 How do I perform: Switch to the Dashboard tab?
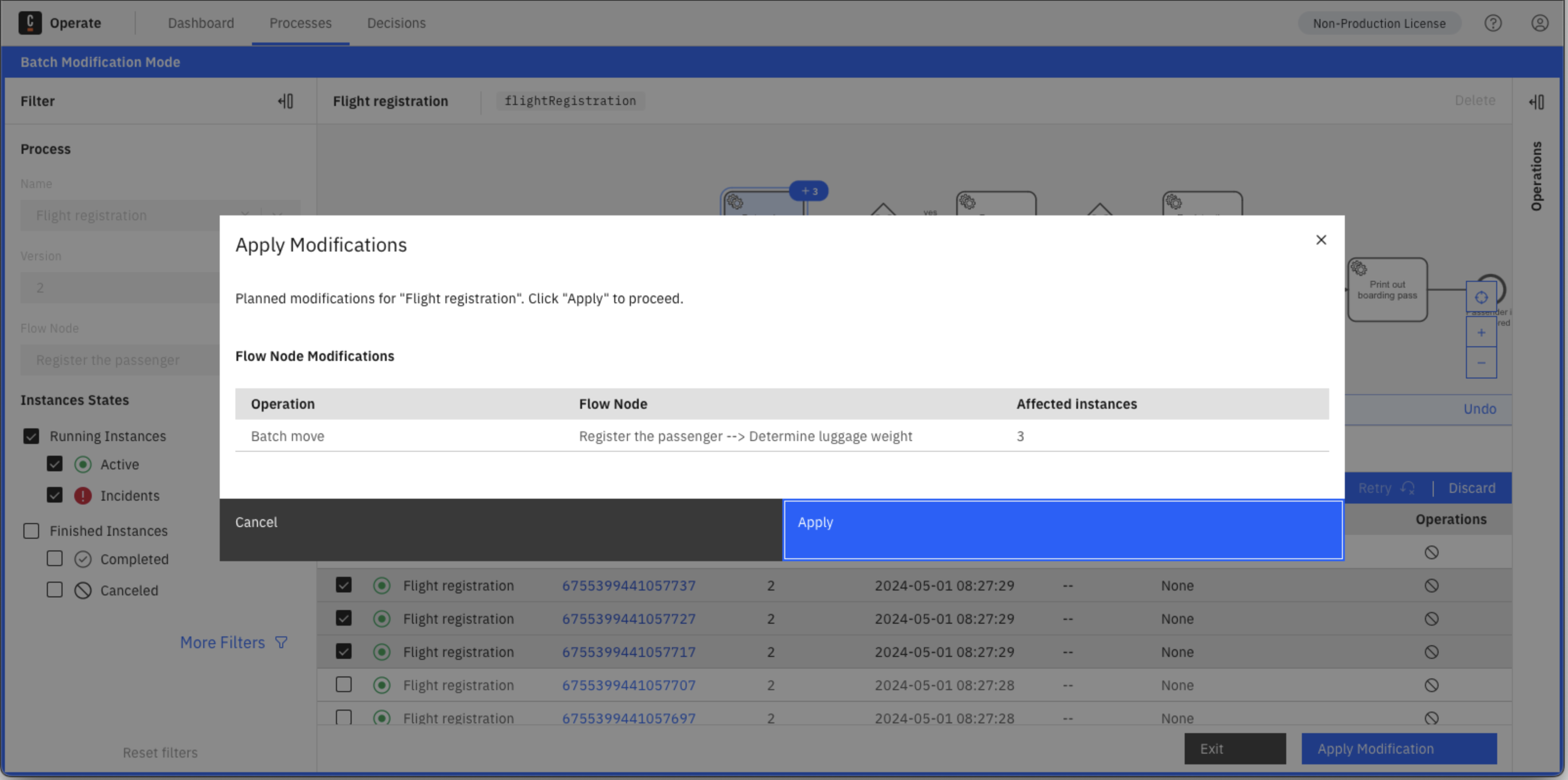(201, 23)
